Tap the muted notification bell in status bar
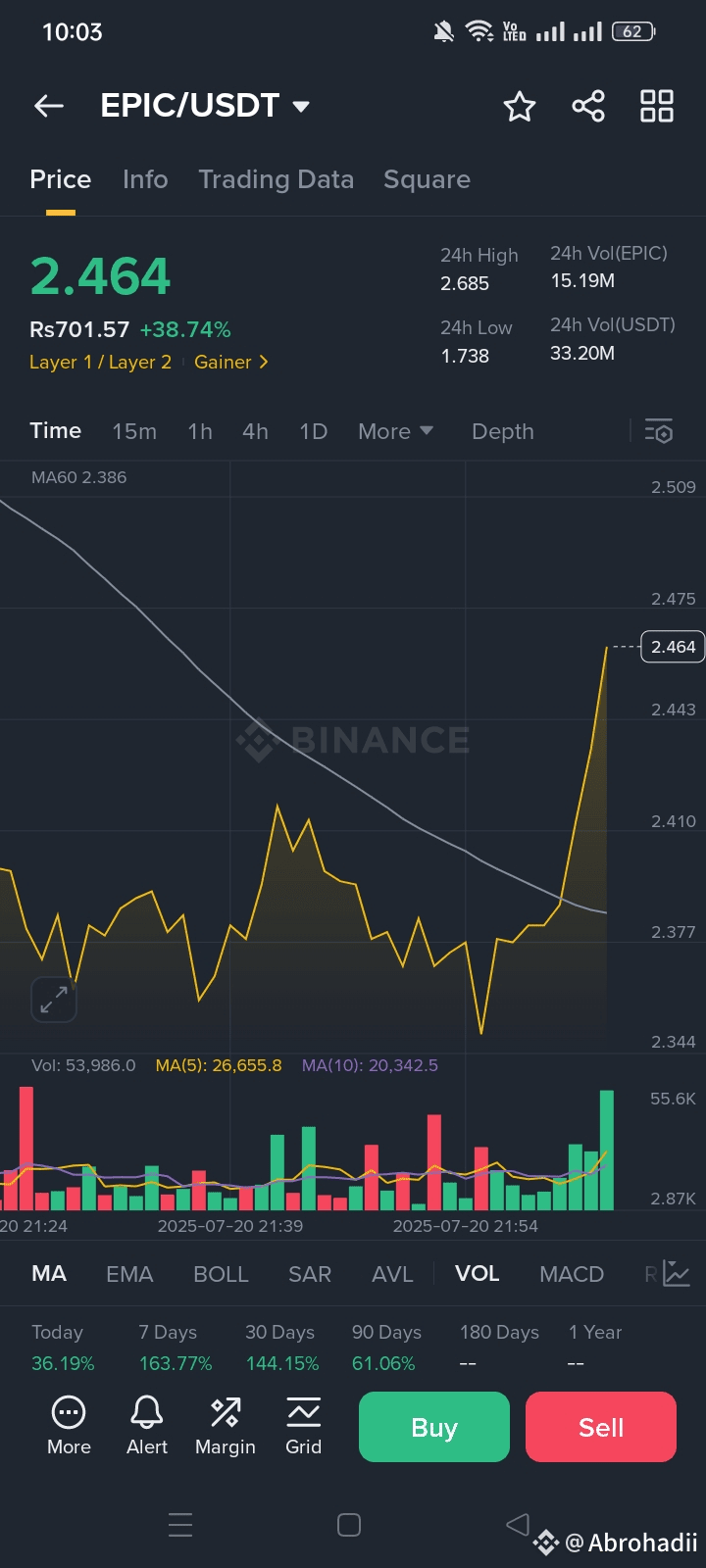Screen dimensions: 706x1568 (x=444, y=32)
